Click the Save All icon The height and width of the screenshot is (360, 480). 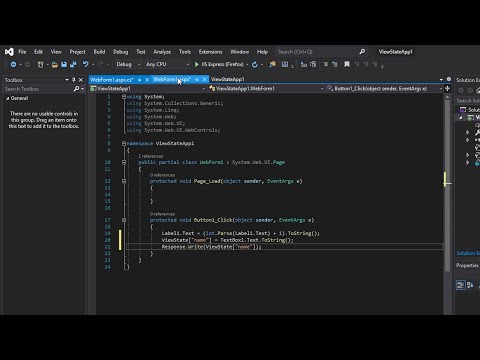pyautogui.click(x=73, y=64)
